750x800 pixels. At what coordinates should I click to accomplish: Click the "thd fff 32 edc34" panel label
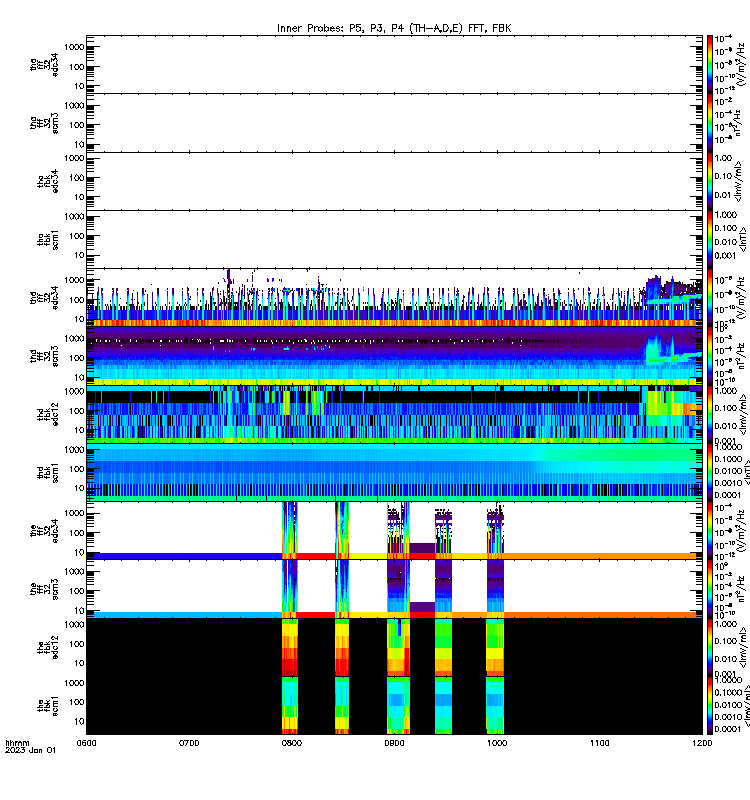point(44,298)
